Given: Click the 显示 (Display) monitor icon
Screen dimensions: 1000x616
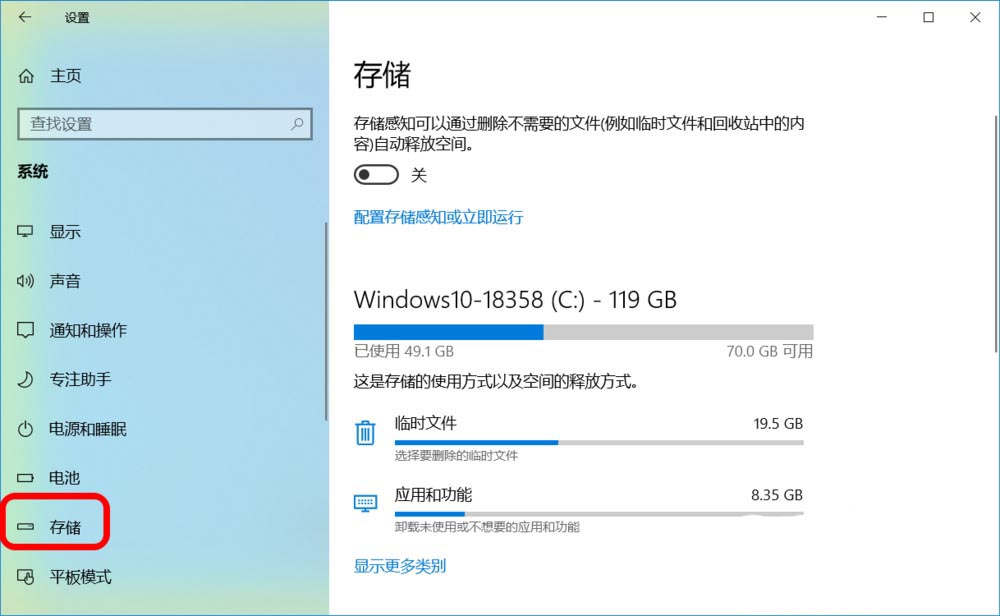Looking at the screenshot, I should (24, 231).
